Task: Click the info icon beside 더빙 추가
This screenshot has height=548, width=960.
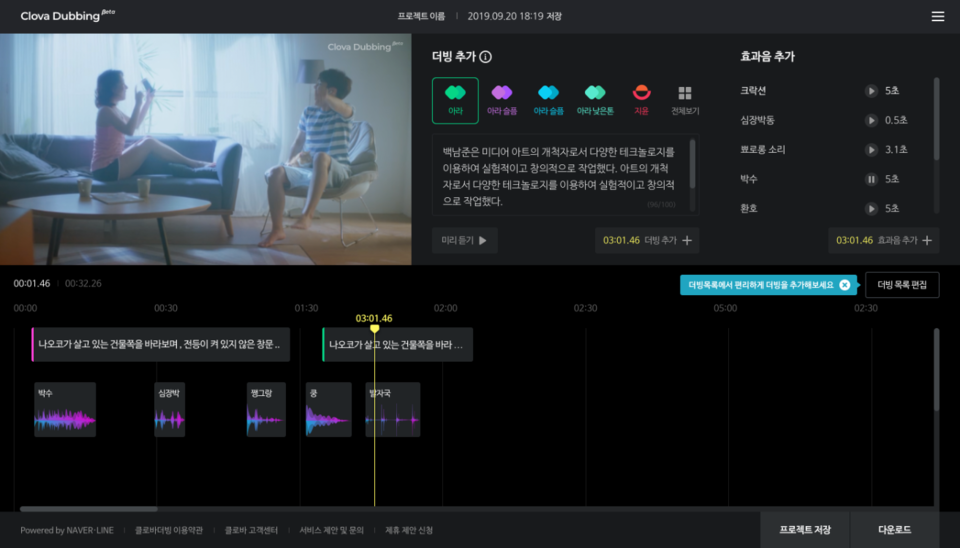Action: [485, 57]
